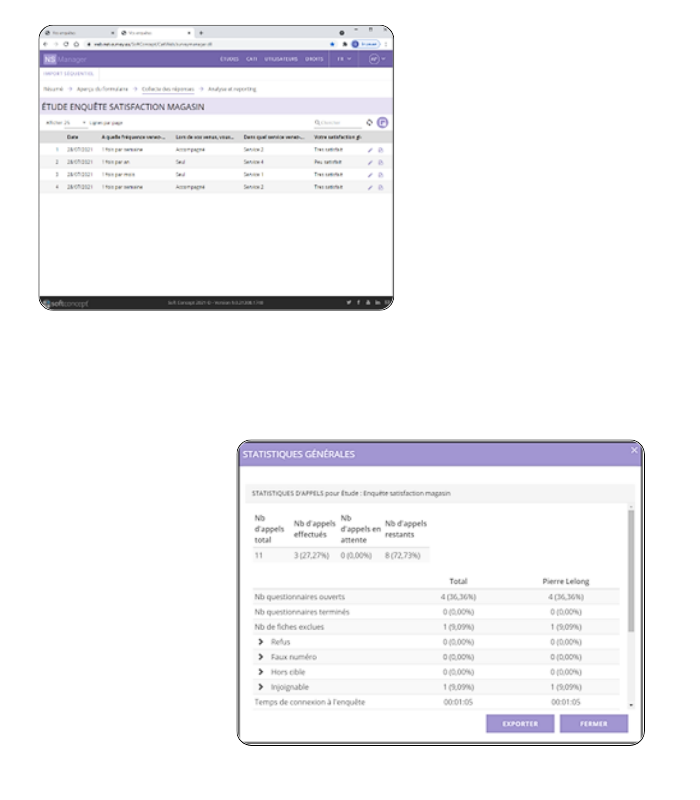Go to the Résumé step
Image resolution: width=700 pixels, height=800 pixels.
53,89
